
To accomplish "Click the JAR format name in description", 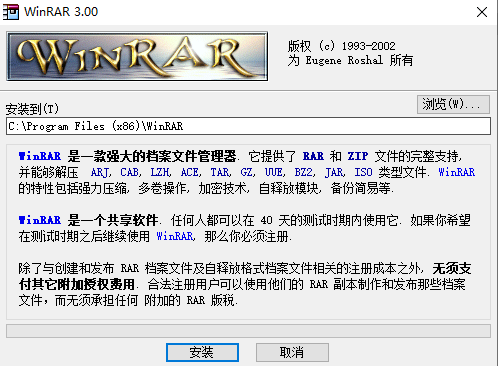I will (x=334, y=172).
